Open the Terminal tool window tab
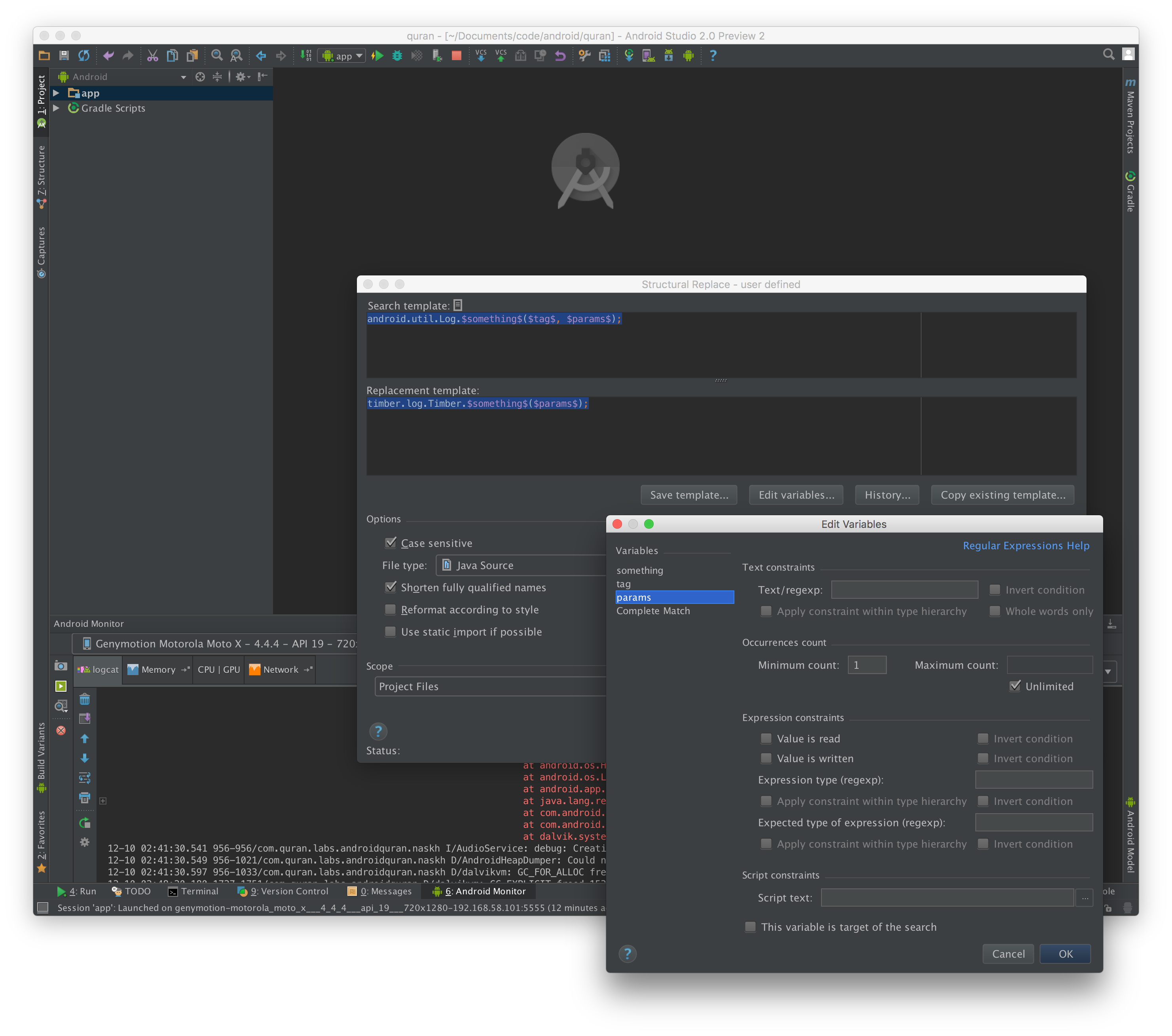The width and height of the screenshot is (1172, 1036). click(x=193, y=891)
